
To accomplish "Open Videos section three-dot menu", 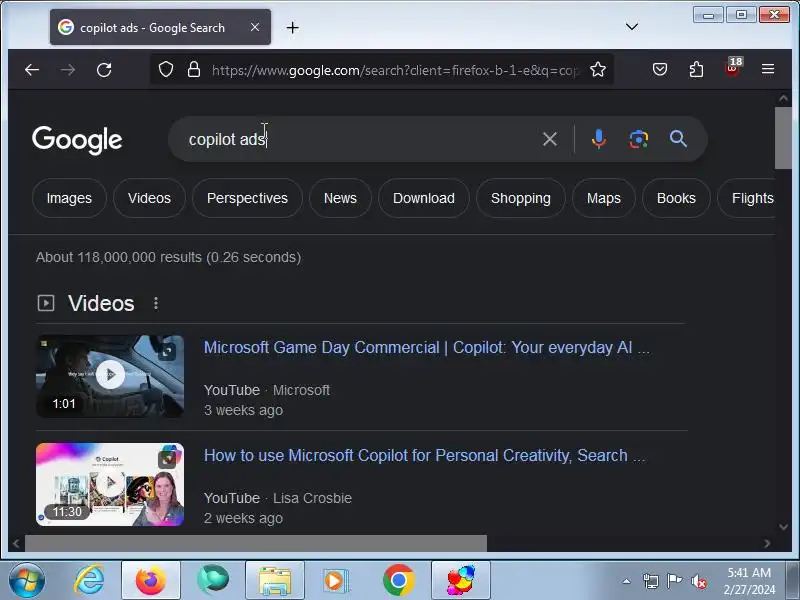I will 156,304.
